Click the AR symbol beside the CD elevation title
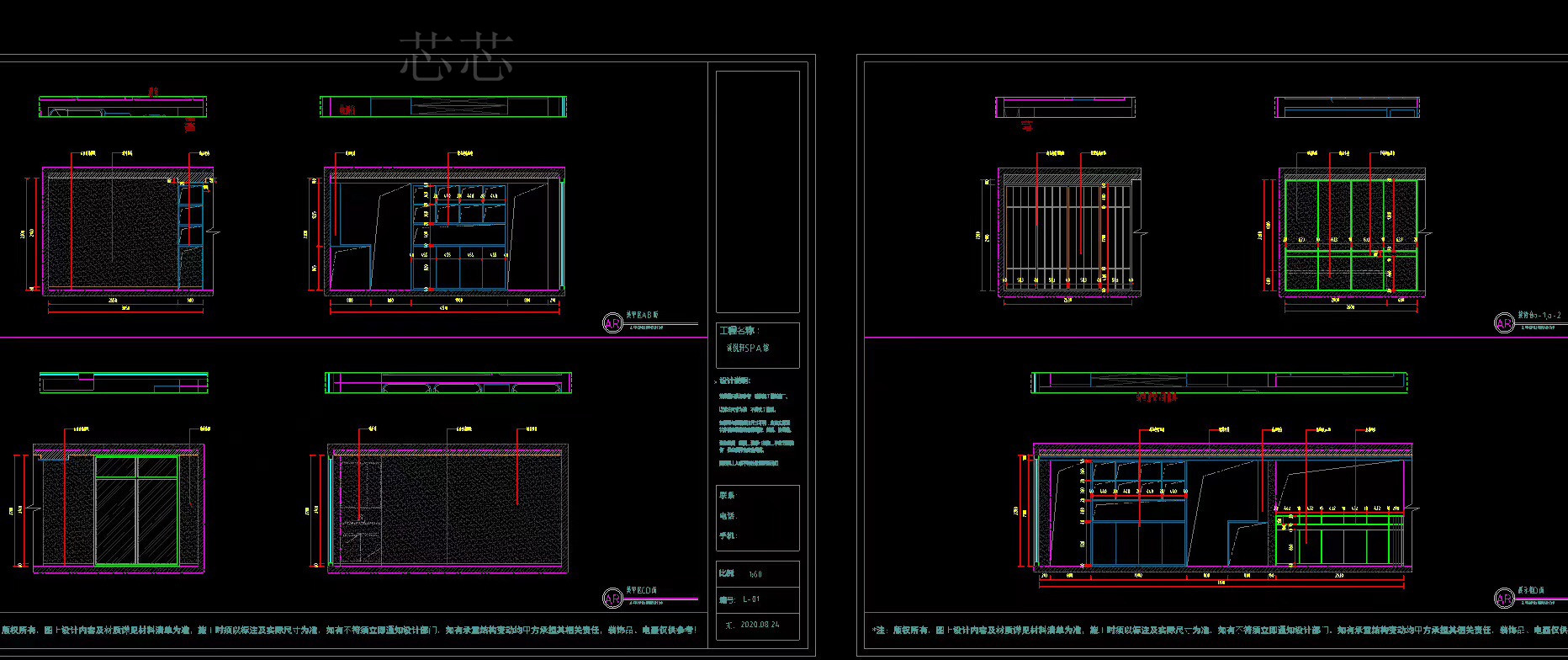This screenshot has width=1568, height=660. [x=612, y=599]
